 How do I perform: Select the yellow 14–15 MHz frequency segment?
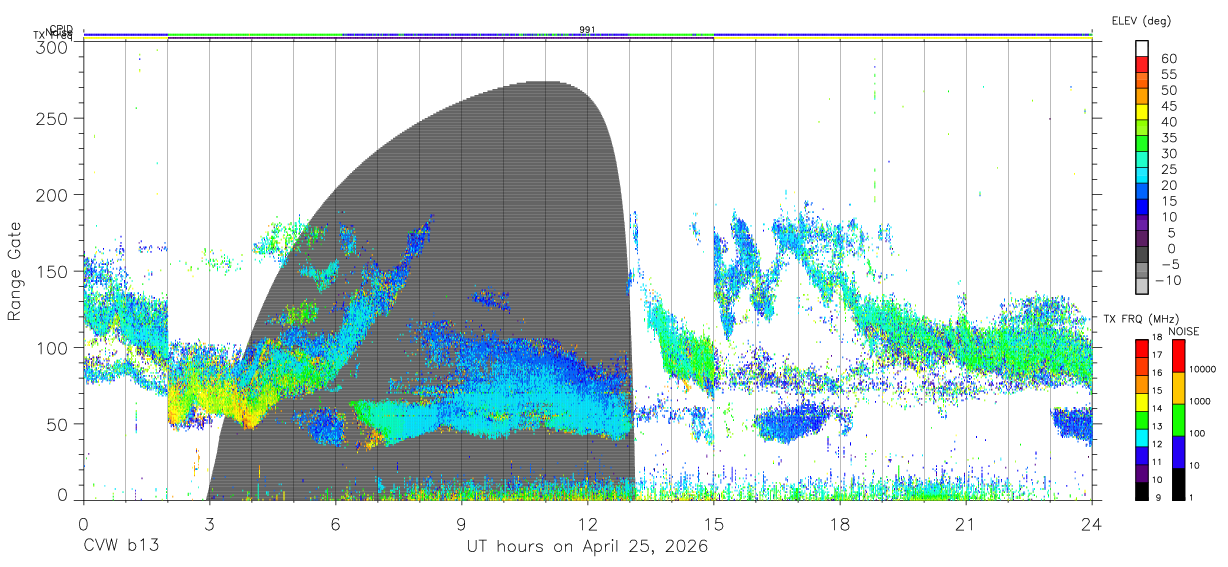point(1142,400)
